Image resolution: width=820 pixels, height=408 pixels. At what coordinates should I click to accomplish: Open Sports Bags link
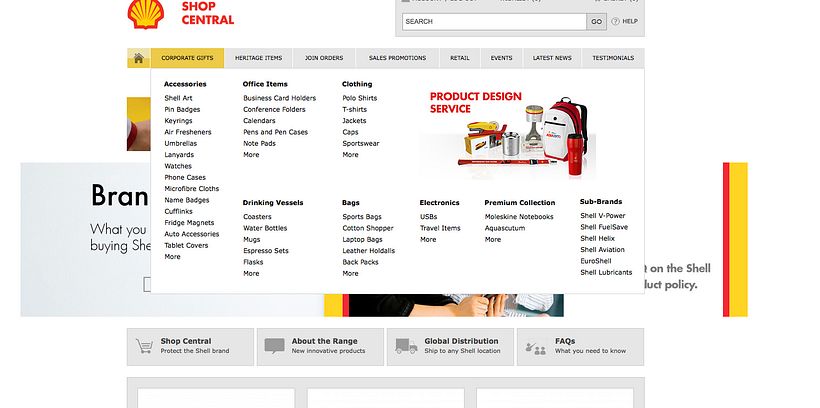[x=362, y=217]
